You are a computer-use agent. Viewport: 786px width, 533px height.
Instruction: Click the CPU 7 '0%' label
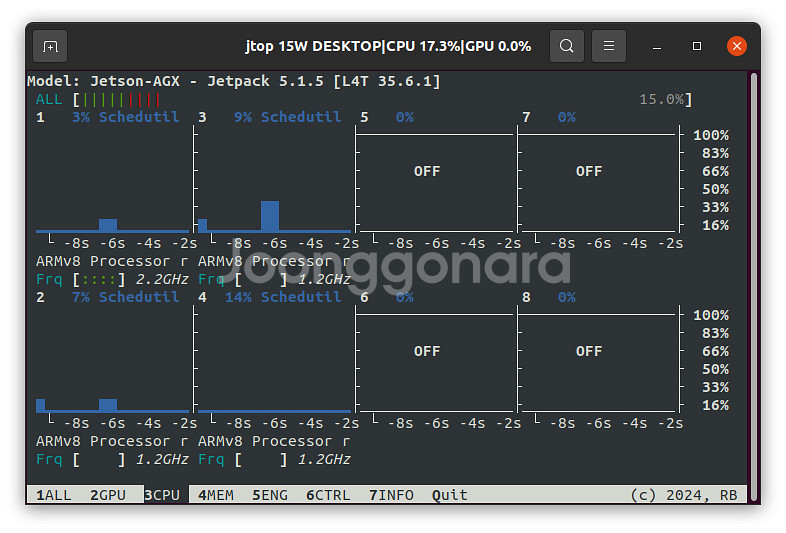(x=566, y=117)
